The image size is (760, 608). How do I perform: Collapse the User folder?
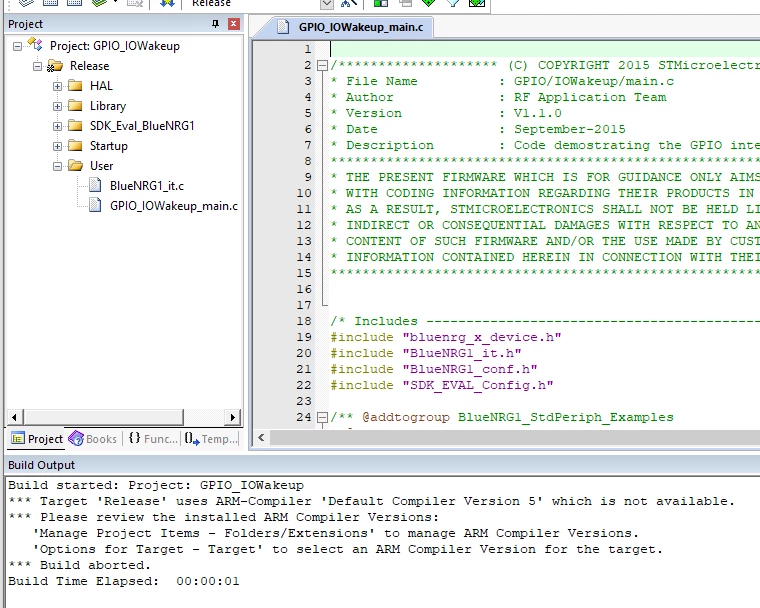pos(57,166)
